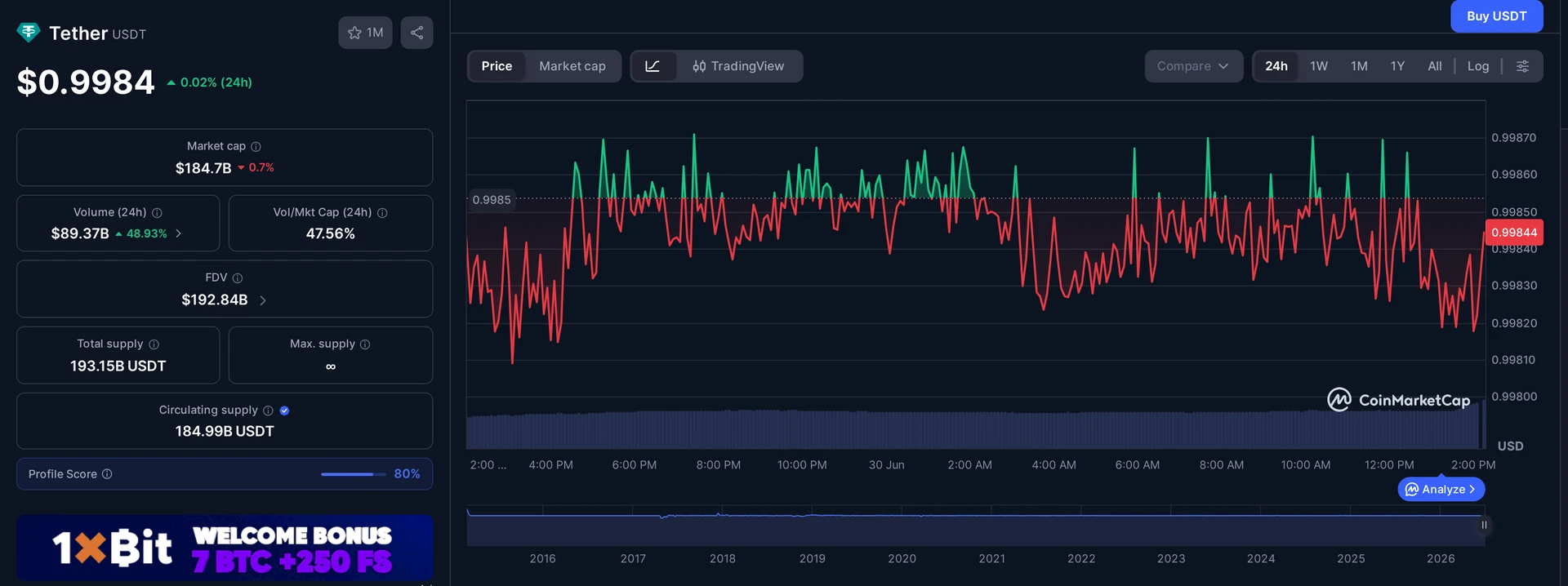
Task: Open Profile Score info icon
Action: click(x=107, y=474)
